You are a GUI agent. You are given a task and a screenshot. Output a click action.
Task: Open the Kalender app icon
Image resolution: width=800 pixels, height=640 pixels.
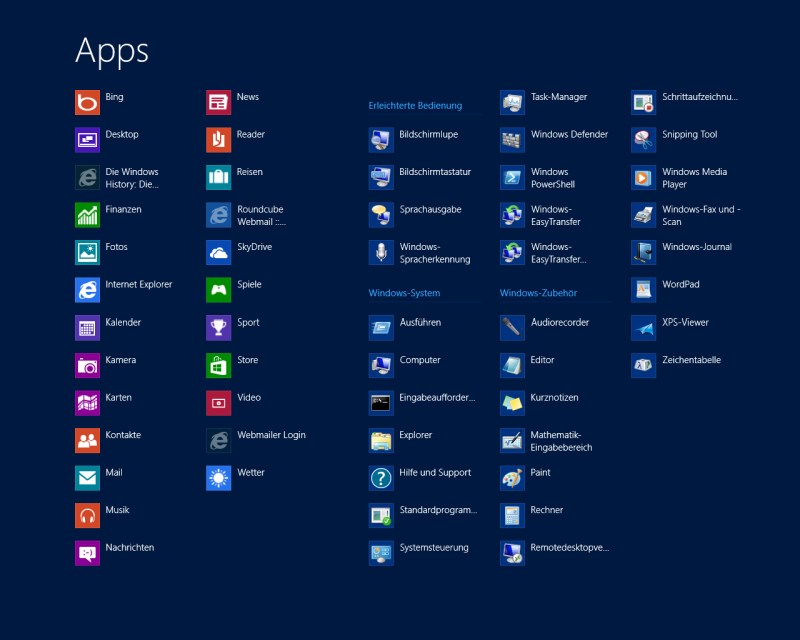point(87,328)
